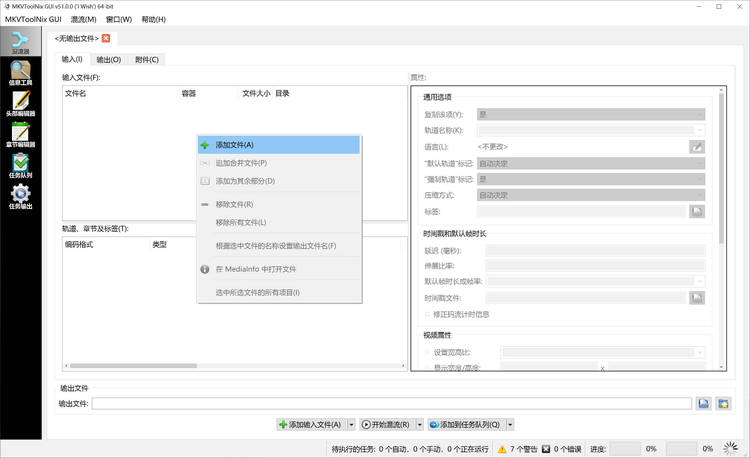Click the busy spinner icon in status bar
Image resolution: width=750 pixels, height=458 pixels.
(730, 448)
